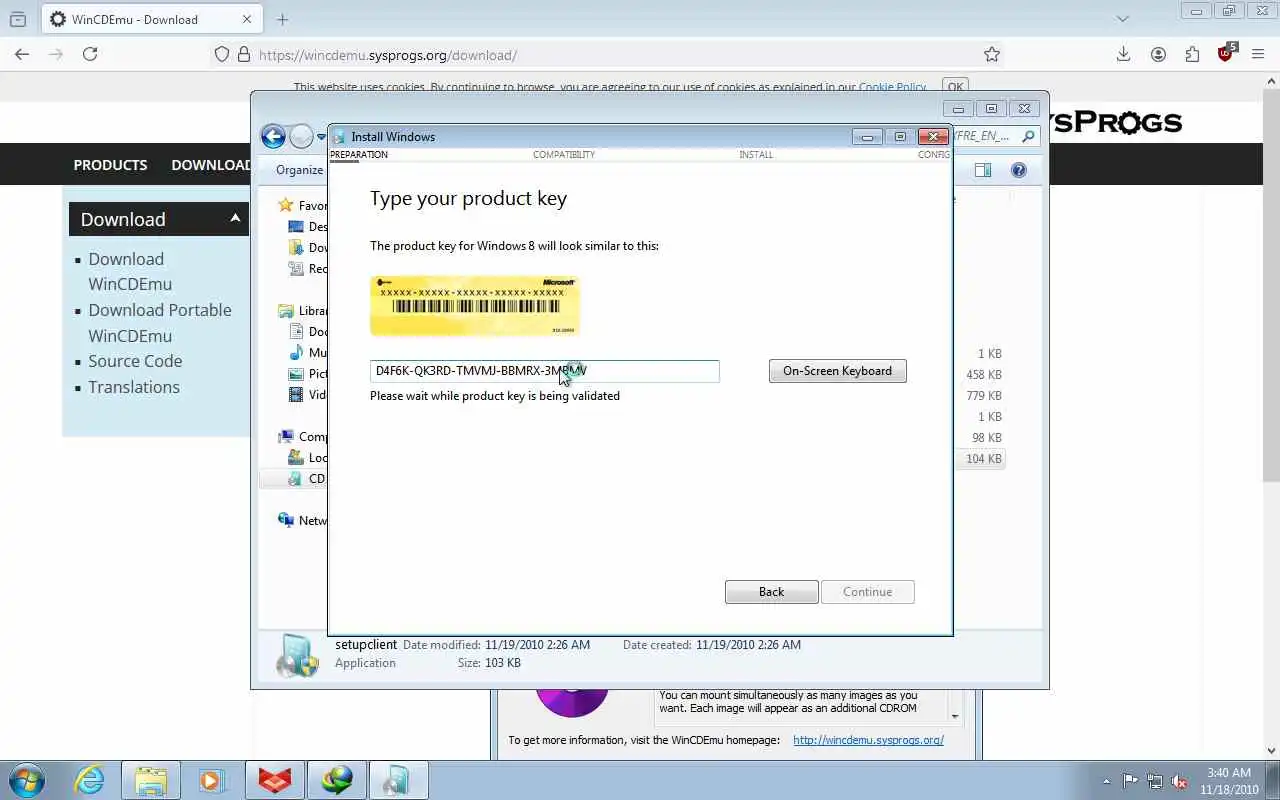Open a new browser tab
The width and height of the screenshot is (1280, 800).
[283, 19]
